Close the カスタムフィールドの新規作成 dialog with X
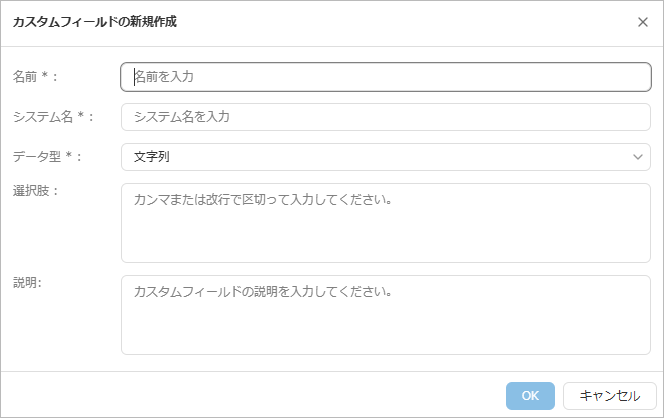This screenshot has width=664, height=418. [643, 22]
